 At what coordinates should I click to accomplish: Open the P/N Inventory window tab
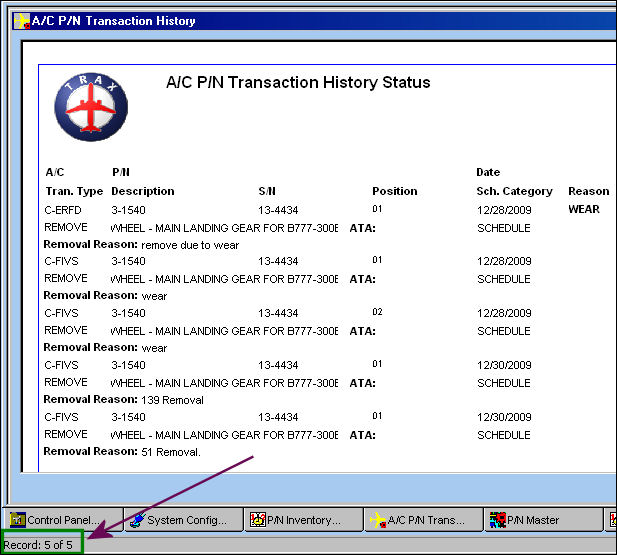(304, 520)
